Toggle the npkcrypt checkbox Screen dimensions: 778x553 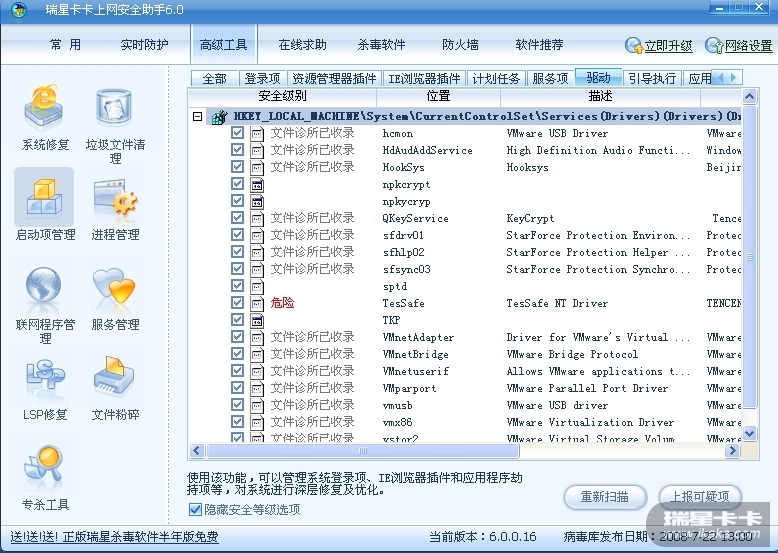pyautogui.click(x=237, y=184)
